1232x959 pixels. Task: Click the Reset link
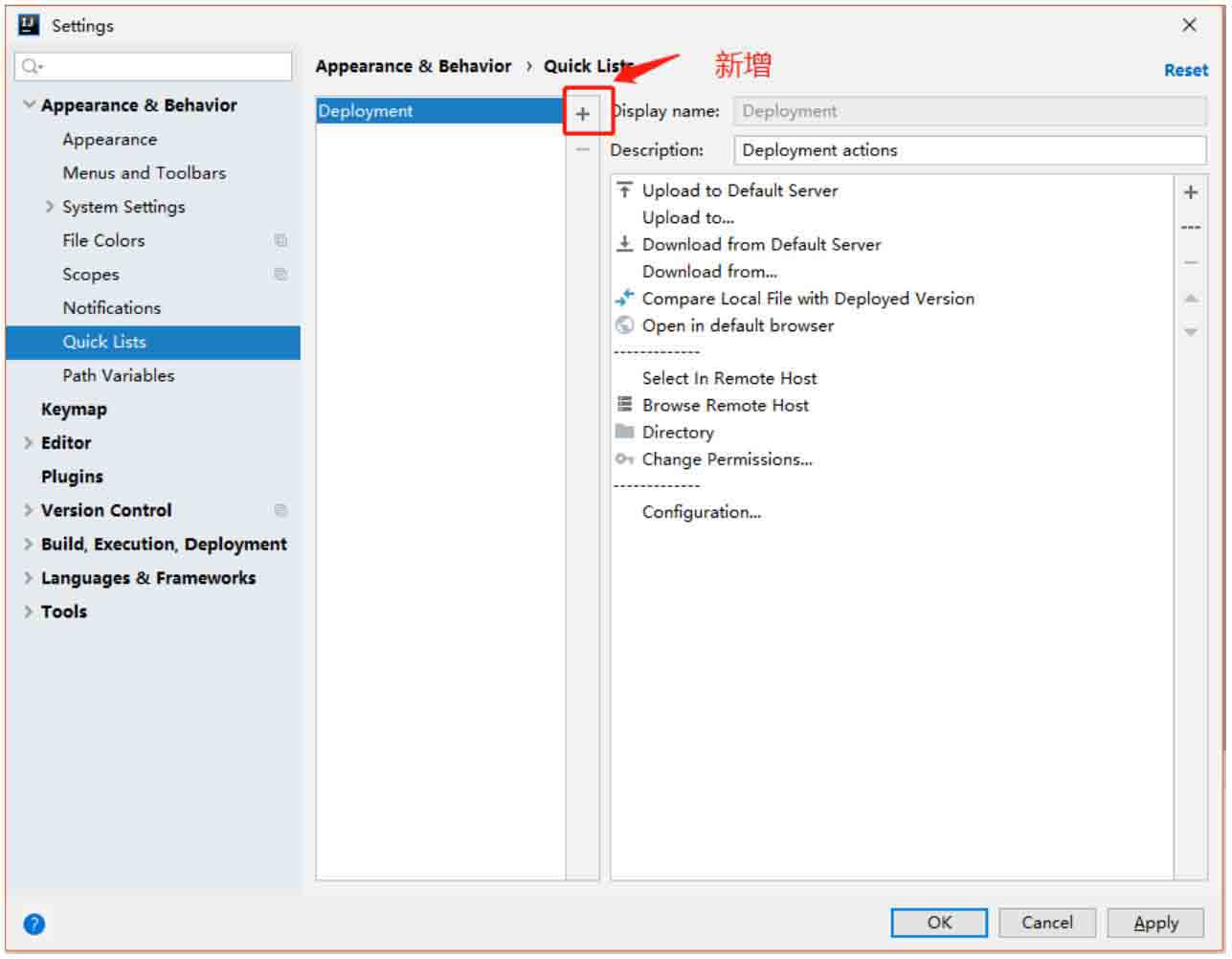click(1186, 70)
